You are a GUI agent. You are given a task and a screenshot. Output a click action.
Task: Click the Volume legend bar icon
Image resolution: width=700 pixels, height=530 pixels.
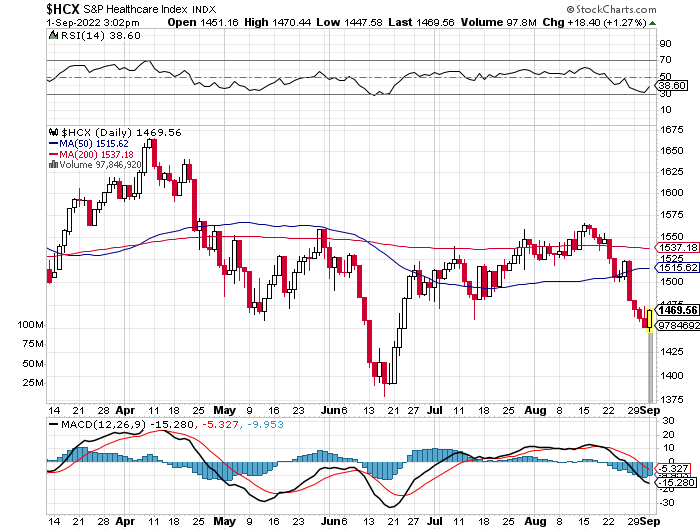point(53,166)
